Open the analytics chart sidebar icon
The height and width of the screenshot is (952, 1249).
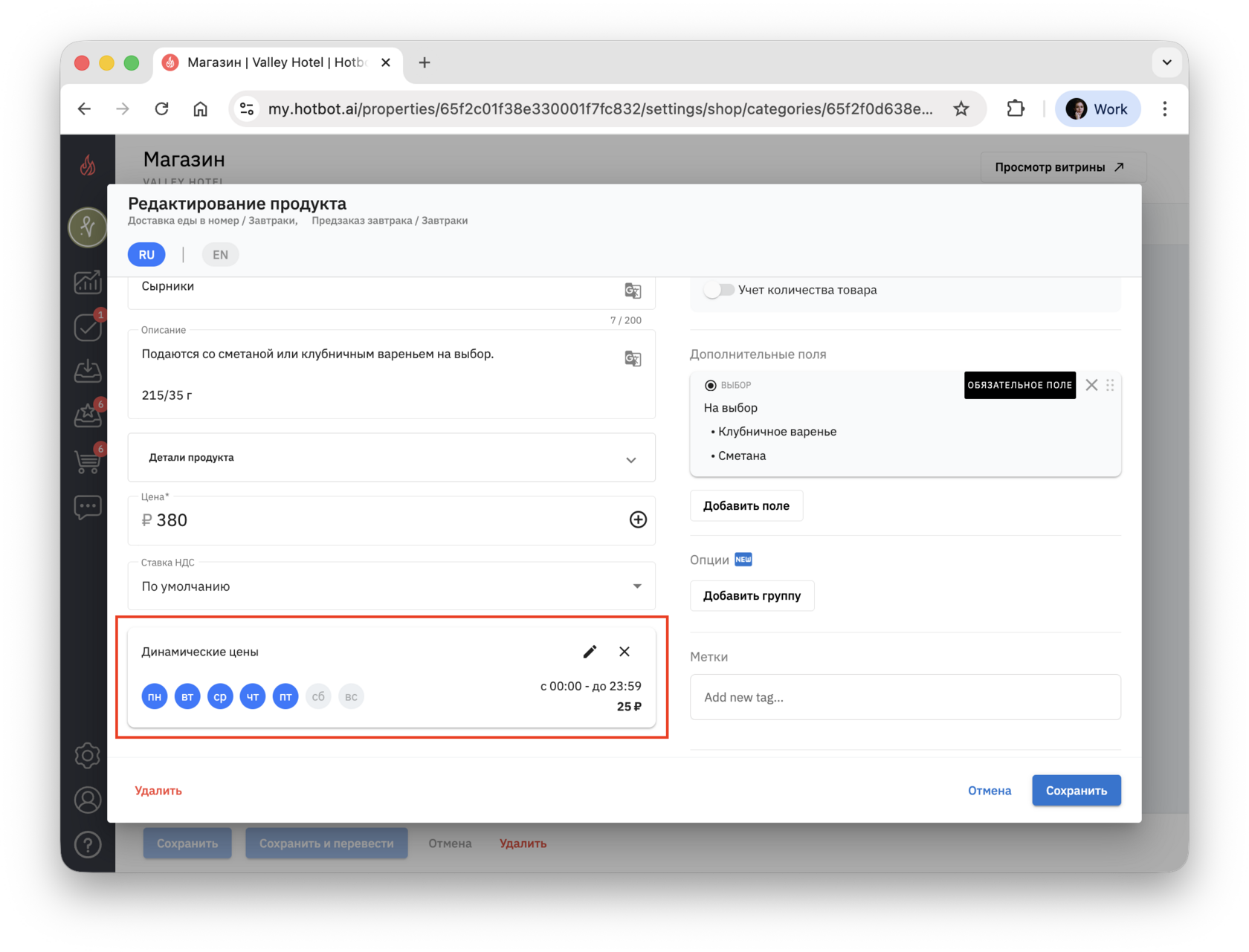pyautogui.click(x=88, y=282)
